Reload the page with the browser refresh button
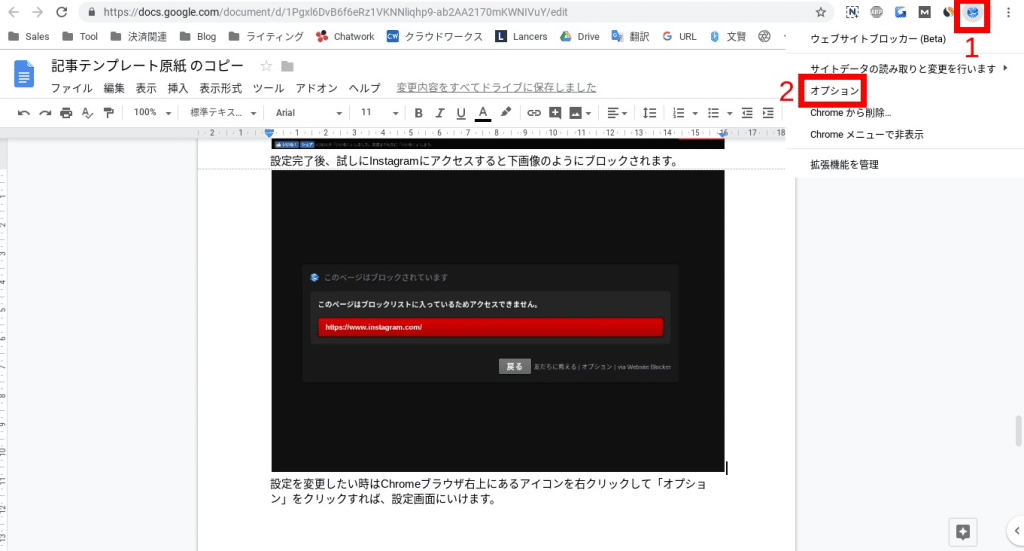Screen dimensions: 1024x551 pos(62,12)
